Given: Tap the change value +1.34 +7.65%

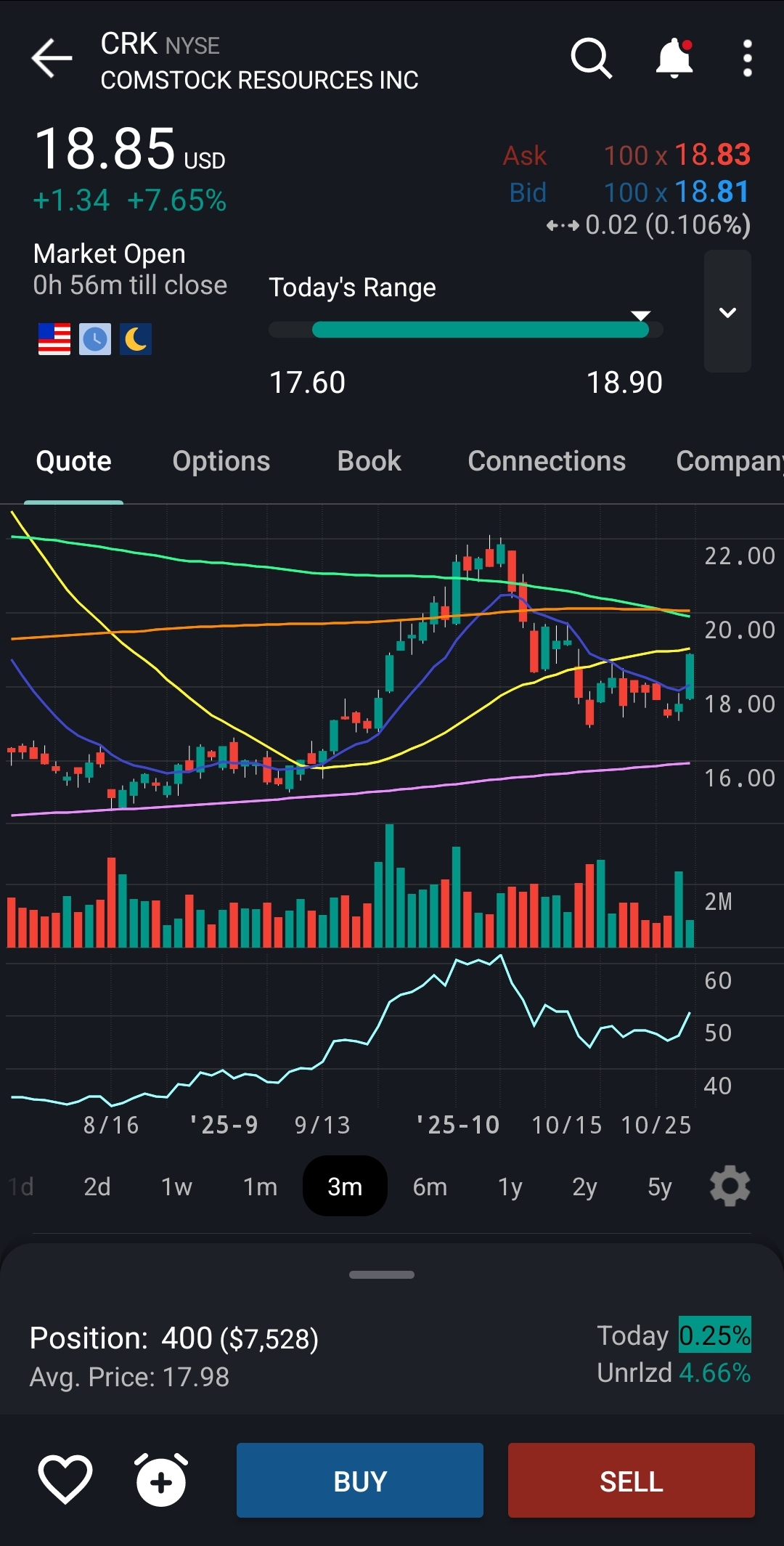Looking at the screenshot, I should [130, 200].
